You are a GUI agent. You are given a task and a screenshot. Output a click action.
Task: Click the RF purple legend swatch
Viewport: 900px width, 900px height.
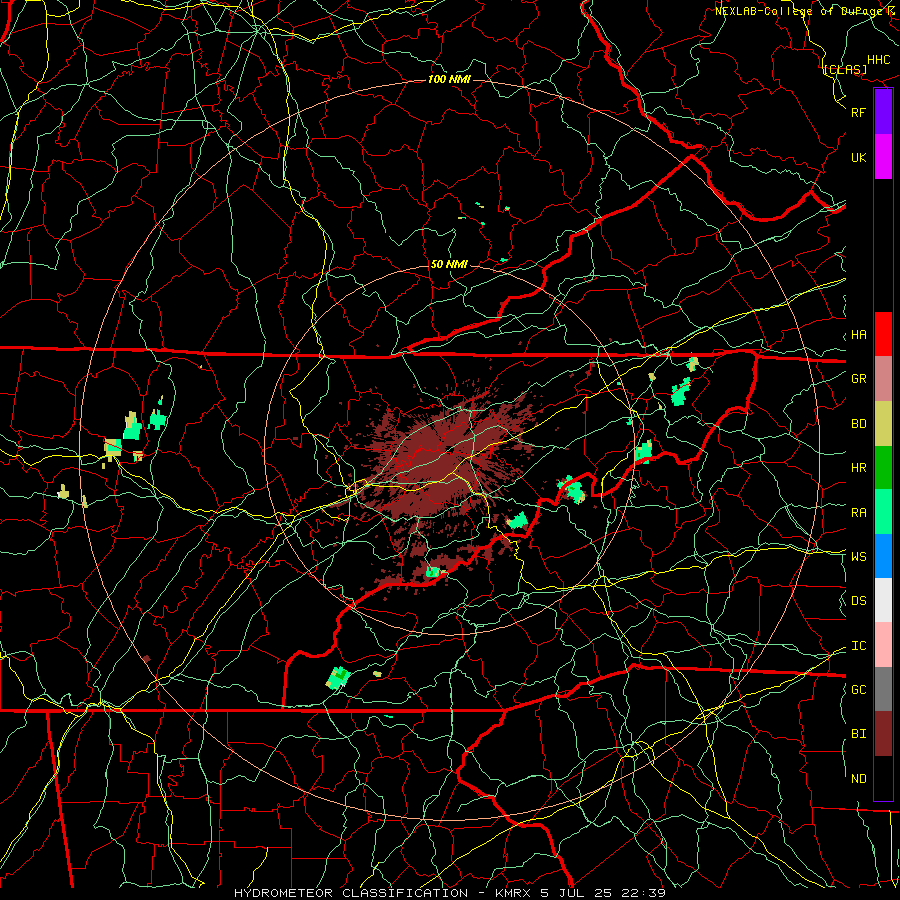click(x=883, y=112)
